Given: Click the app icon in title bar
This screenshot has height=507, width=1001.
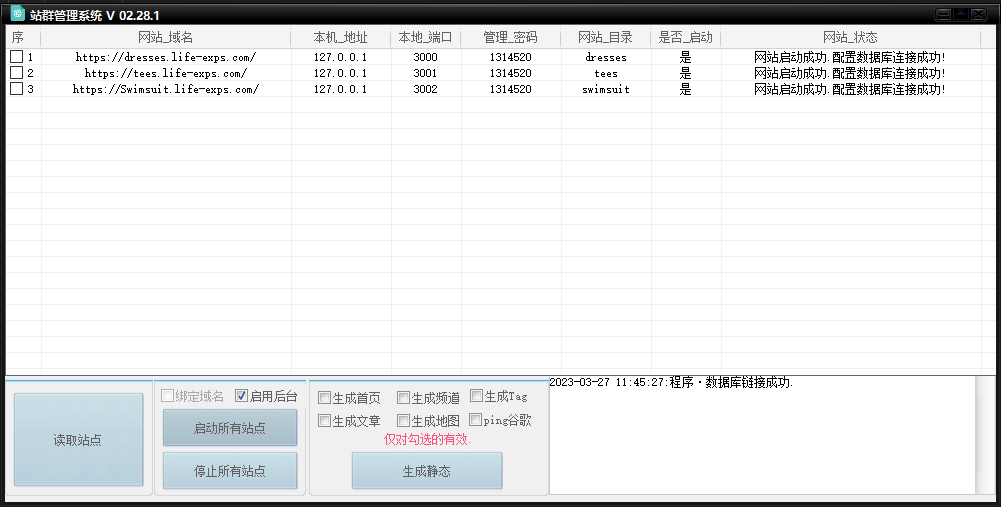Looking at the screenshot, I should click(18, 13).
